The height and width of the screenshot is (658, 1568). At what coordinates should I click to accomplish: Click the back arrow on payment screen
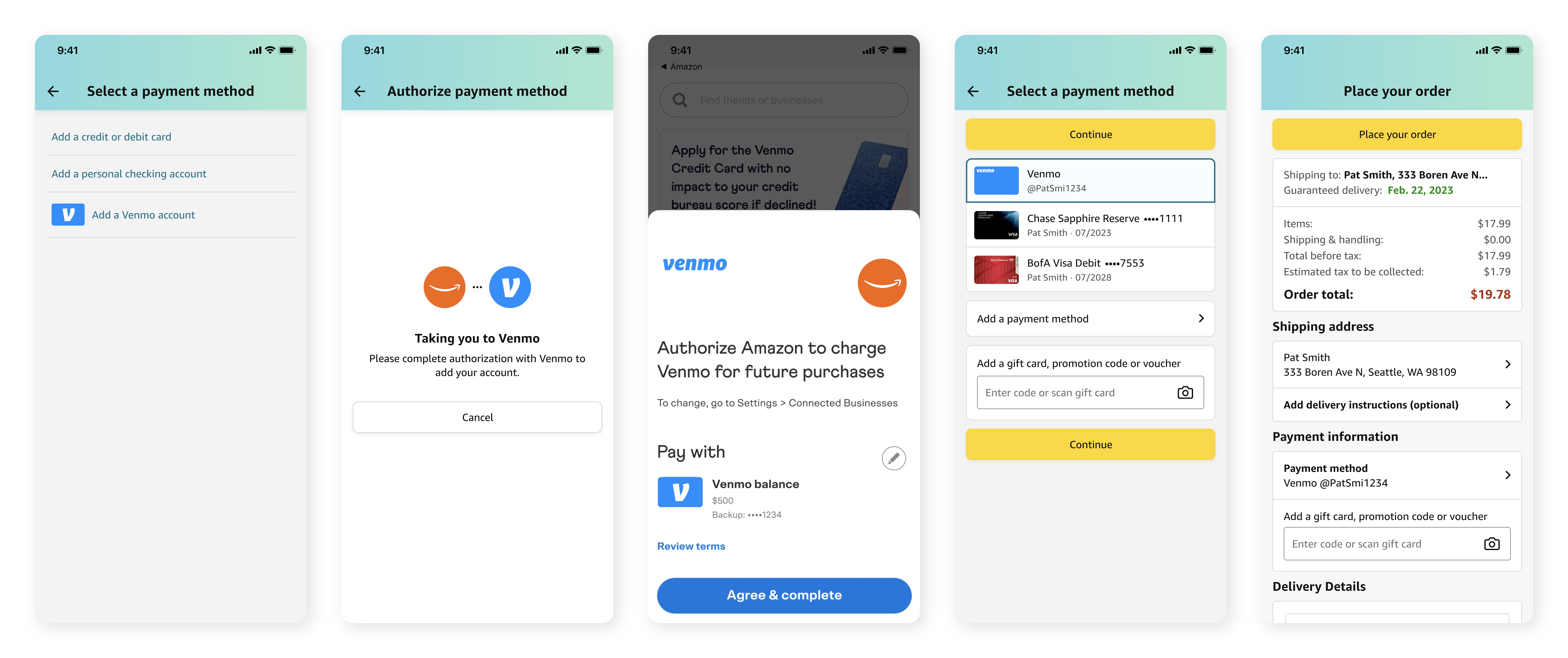54,91
